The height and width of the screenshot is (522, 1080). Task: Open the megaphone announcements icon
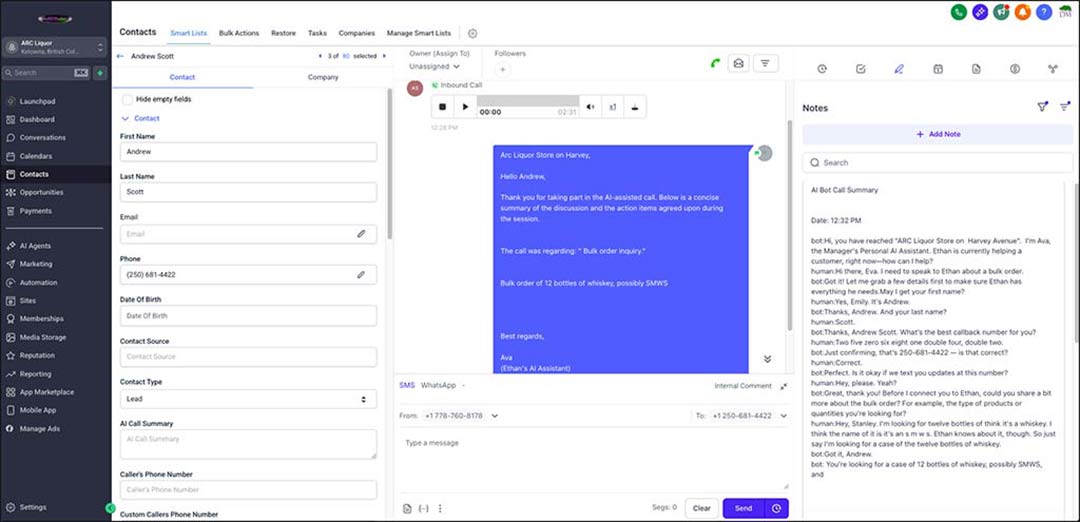[x=1001, y=12]
